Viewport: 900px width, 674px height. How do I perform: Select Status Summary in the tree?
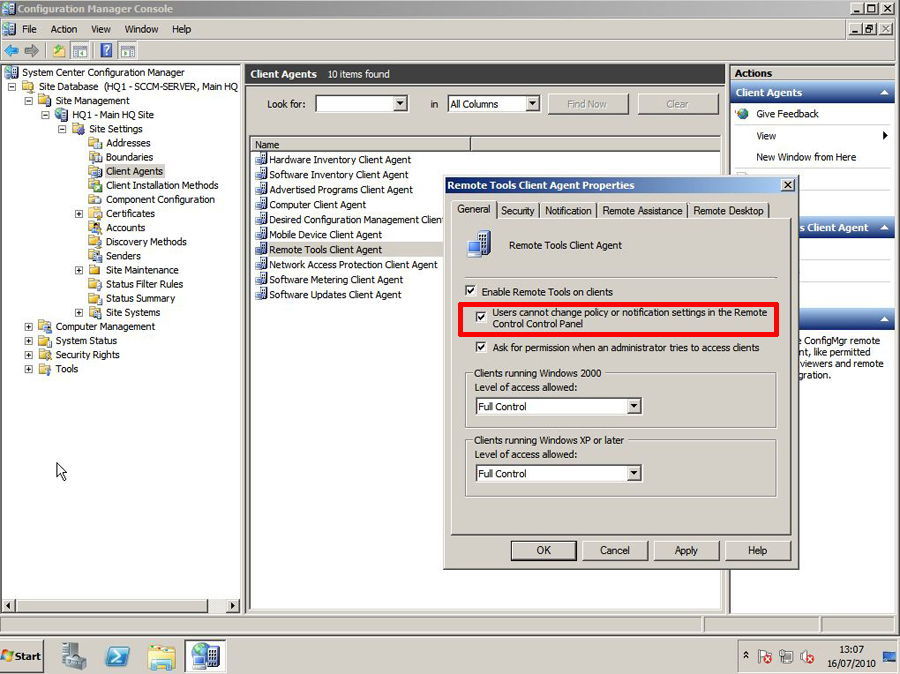coord(140,298)
